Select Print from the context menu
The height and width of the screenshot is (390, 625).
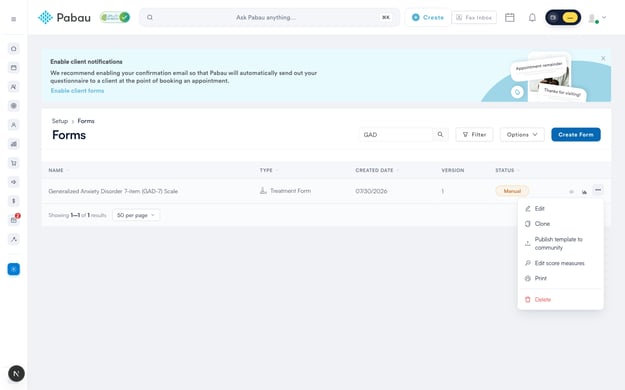[560, 278]
